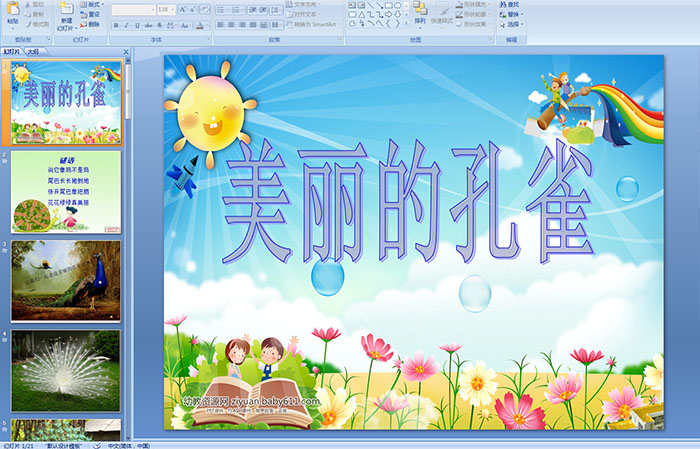Close the slides/outline pane
This screenshot has width=700, height=449.
pyautogui.click(x=126, y=52)
